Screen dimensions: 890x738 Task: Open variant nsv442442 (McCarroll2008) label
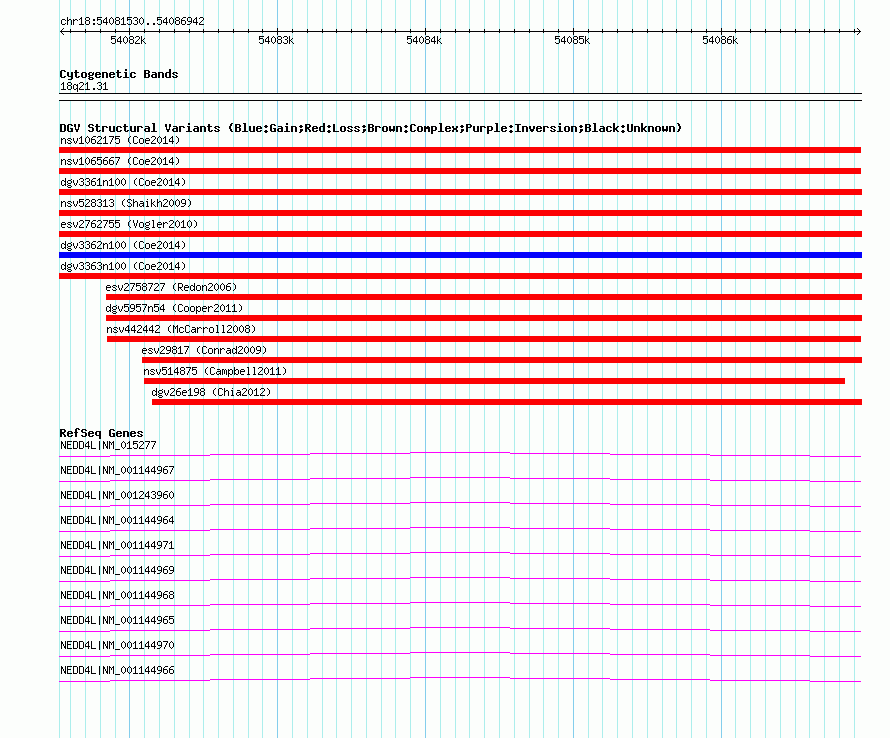coord(181,329)
